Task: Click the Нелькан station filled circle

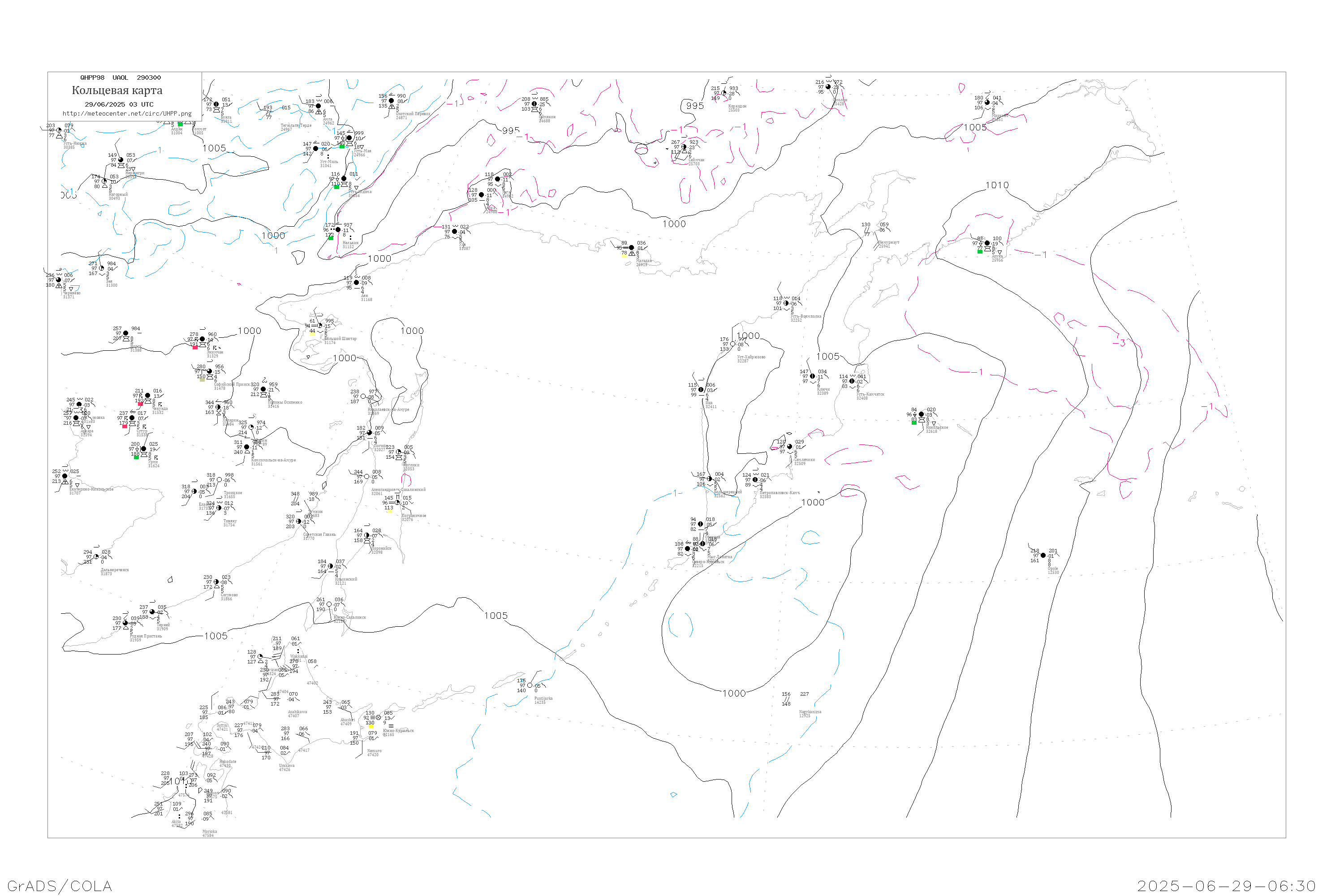Action: click(x=338, y=230)
